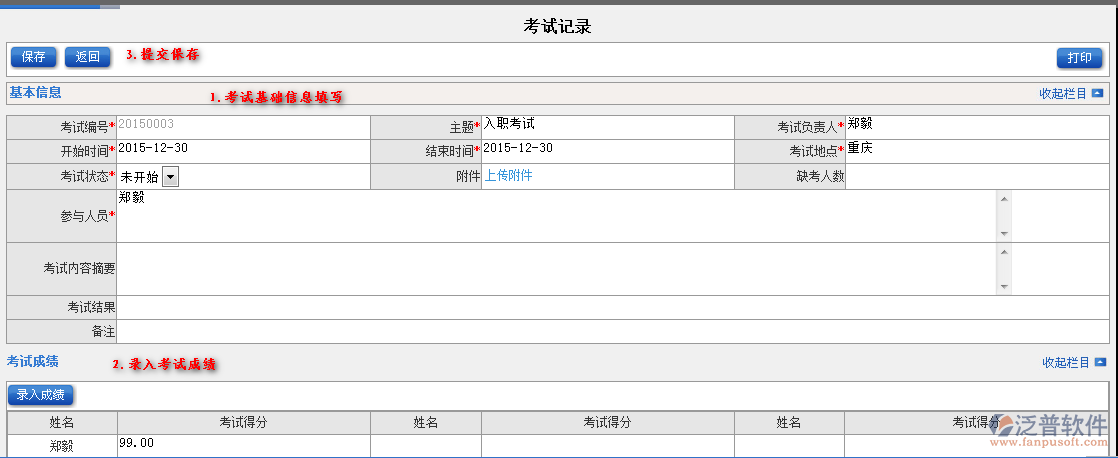Click 收起栏目 link in 基本信息 header
The height and width of the screenshot is (458, 1118).
pos(1063,93)
